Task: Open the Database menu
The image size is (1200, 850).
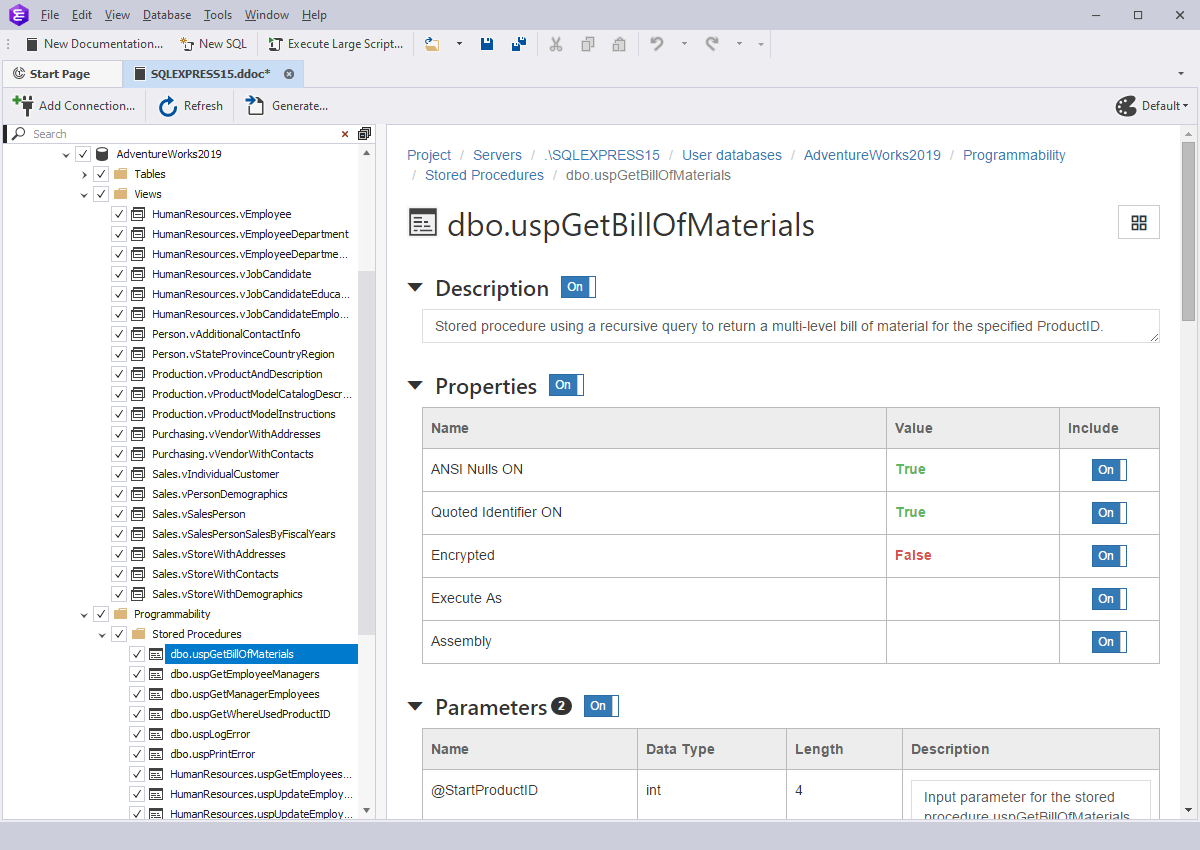Action: tap(166, 14)
